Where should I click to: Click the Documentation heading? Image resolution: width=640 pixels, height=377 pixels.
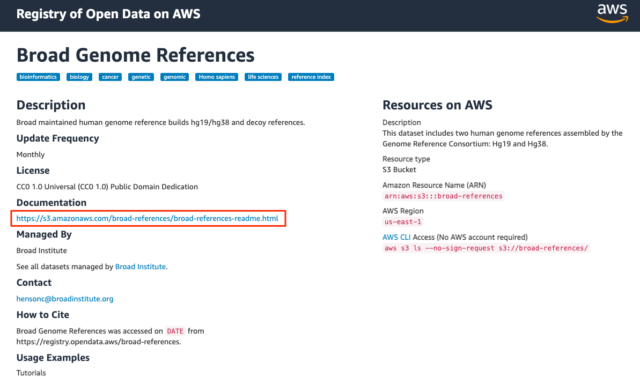click(51, 203)
